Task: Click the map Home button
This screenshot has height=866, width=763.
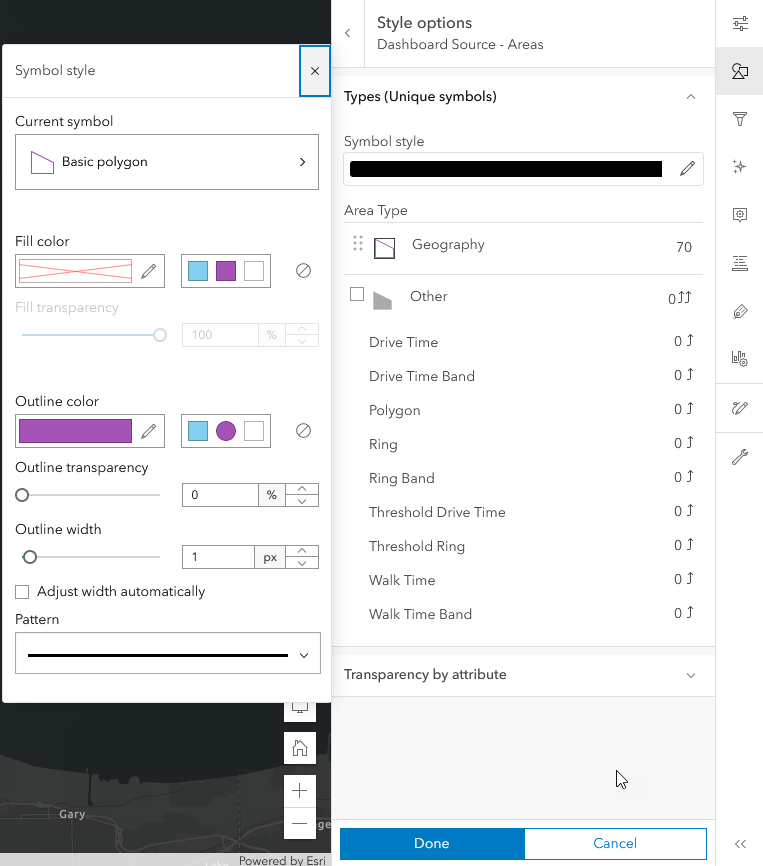Action: pos(299,747)
